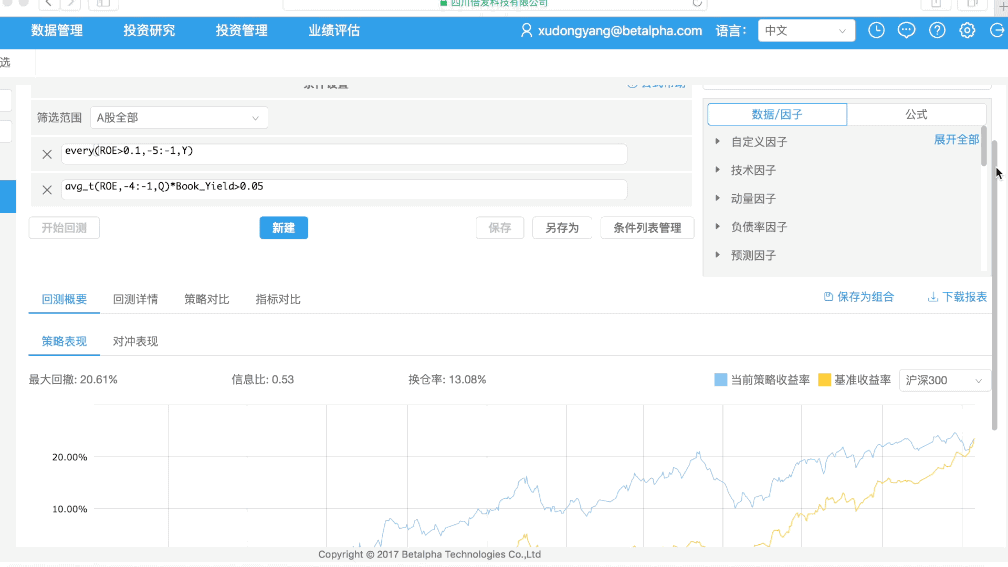Open the help question mark icon
Image resolution: width=1008 pixels, height=567 pixels.
937,30
